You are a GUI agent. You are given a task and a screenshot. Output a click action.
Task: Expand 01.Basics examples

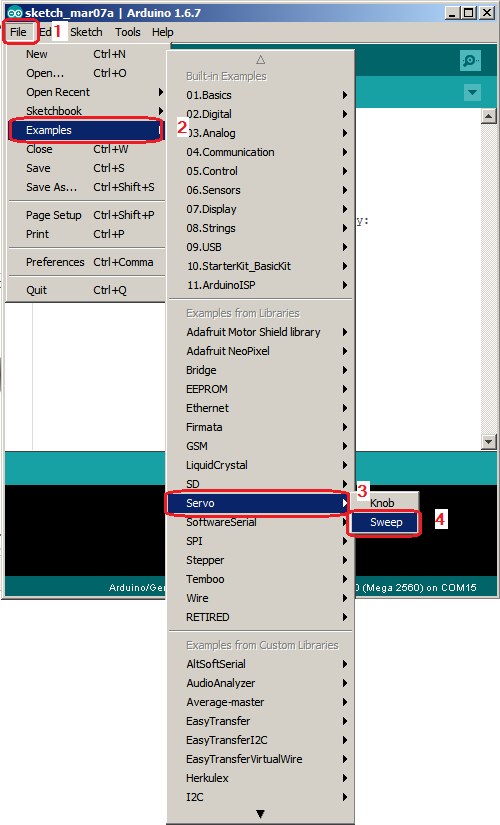tap(261, 95)
